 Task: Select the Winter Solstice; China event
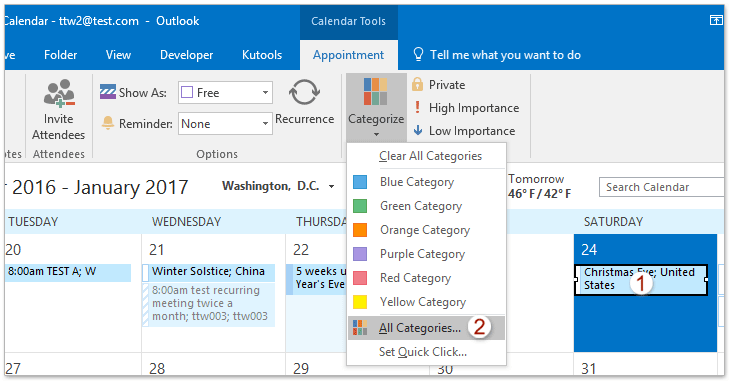(208, 272)
